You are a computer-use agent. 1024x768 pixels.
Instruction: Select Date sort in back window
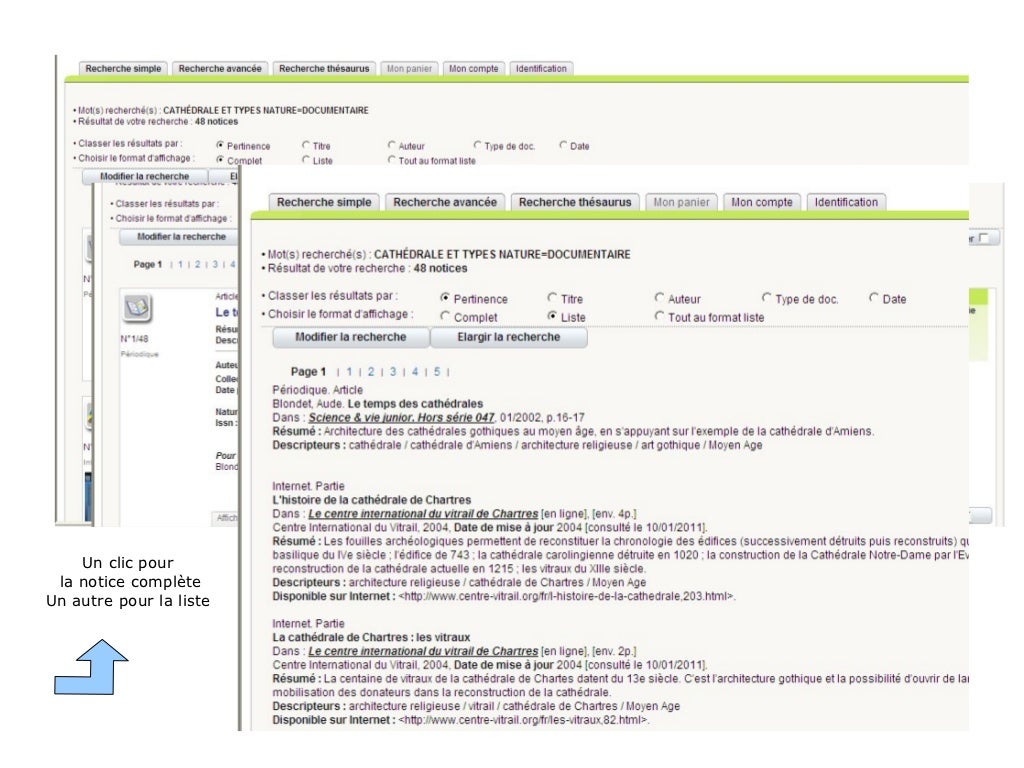click(563, 145)
